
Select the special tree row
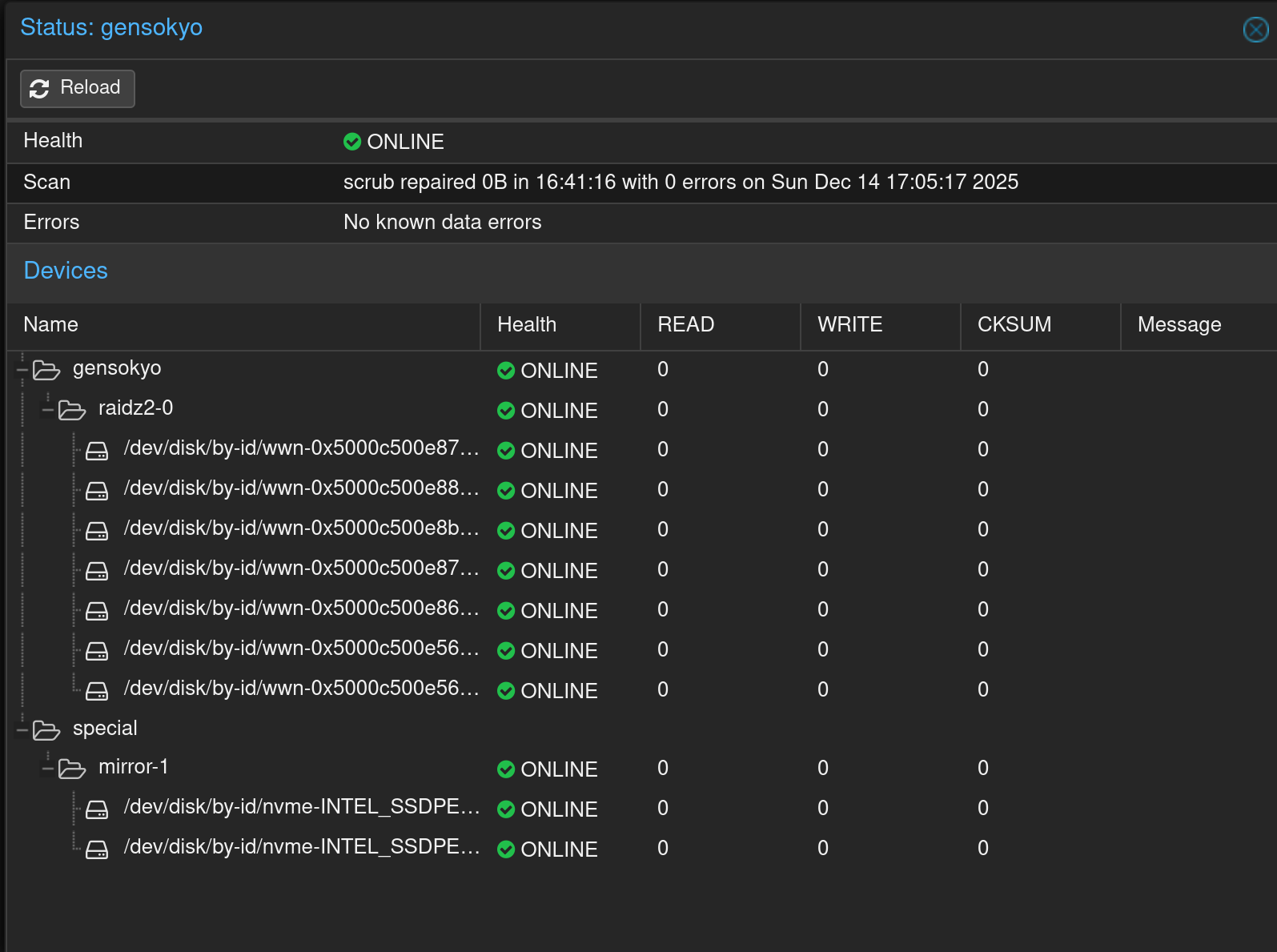click(x=642, y=729)
